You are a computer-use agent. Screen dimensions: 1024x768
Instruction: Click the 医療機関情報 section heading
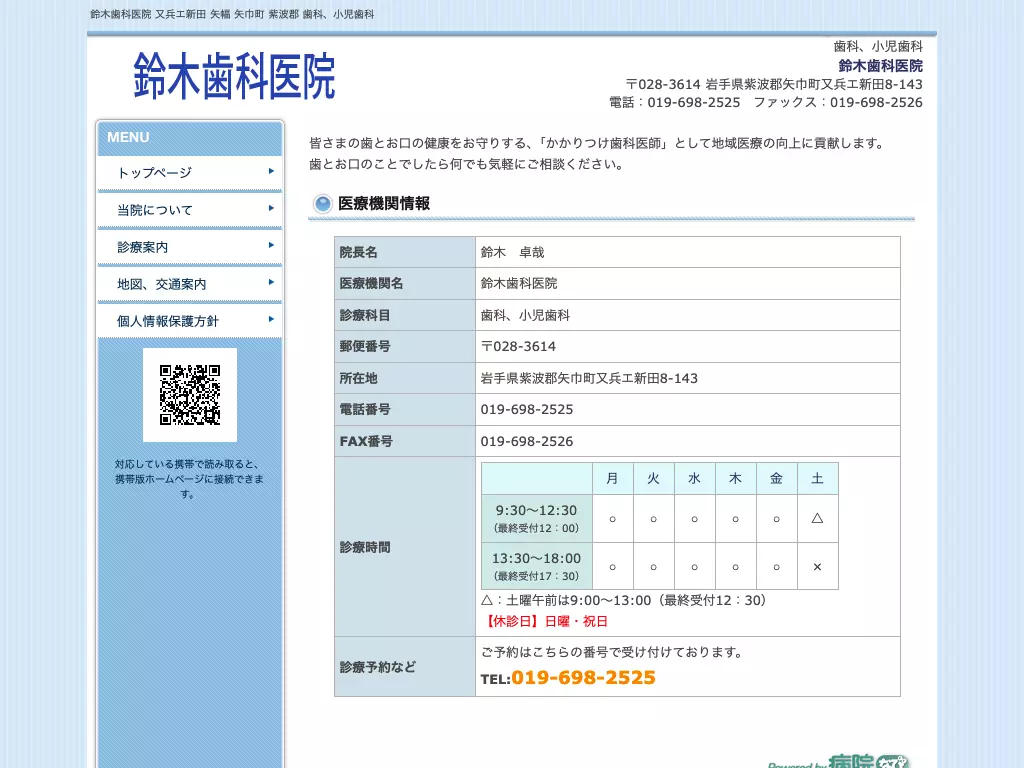coord(384,204)
